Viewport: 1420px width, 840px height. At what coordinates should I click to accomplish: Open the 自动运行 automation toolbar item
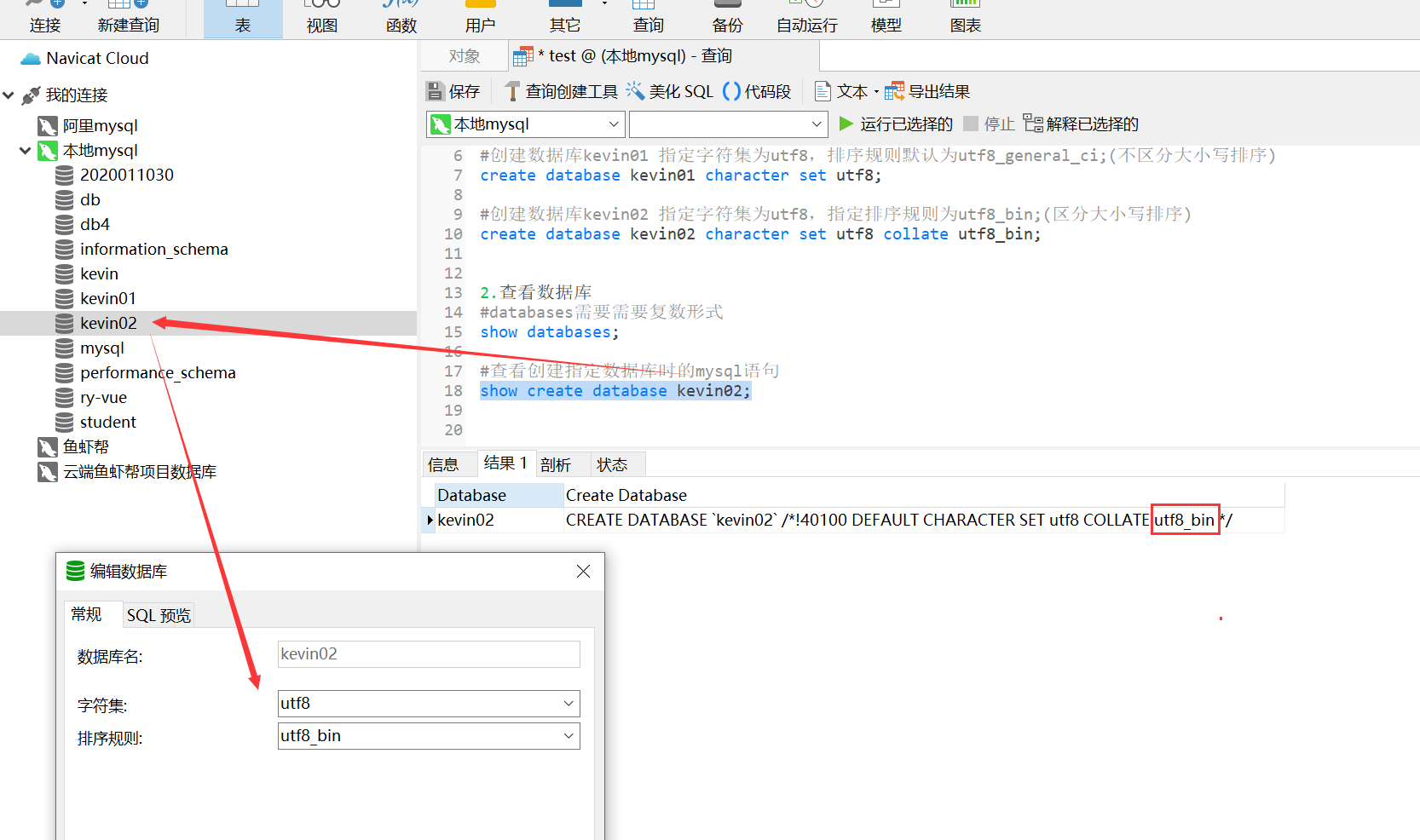806,17
